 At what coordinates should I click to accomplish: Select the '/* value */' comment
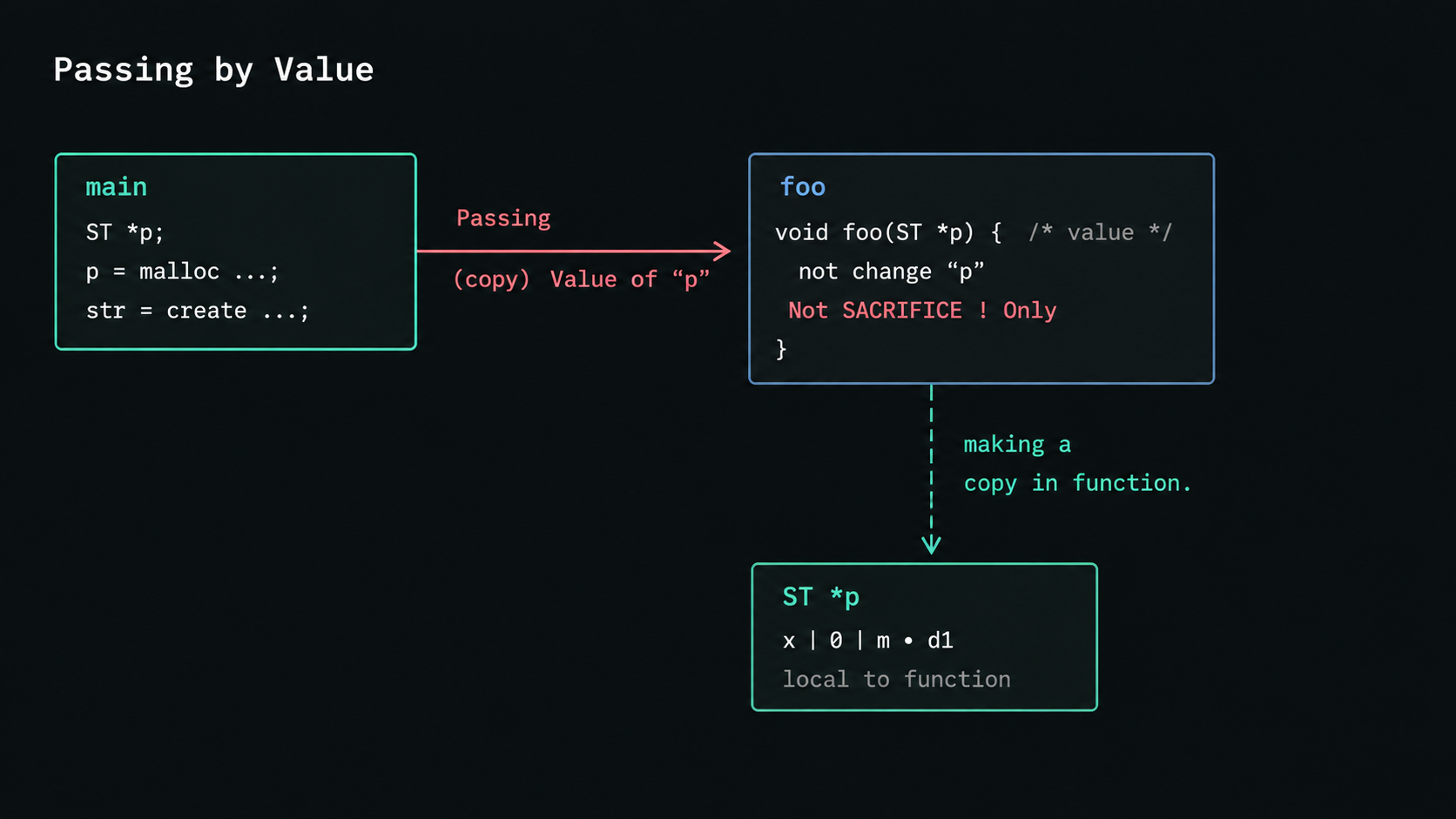(x=1100, y=232)
